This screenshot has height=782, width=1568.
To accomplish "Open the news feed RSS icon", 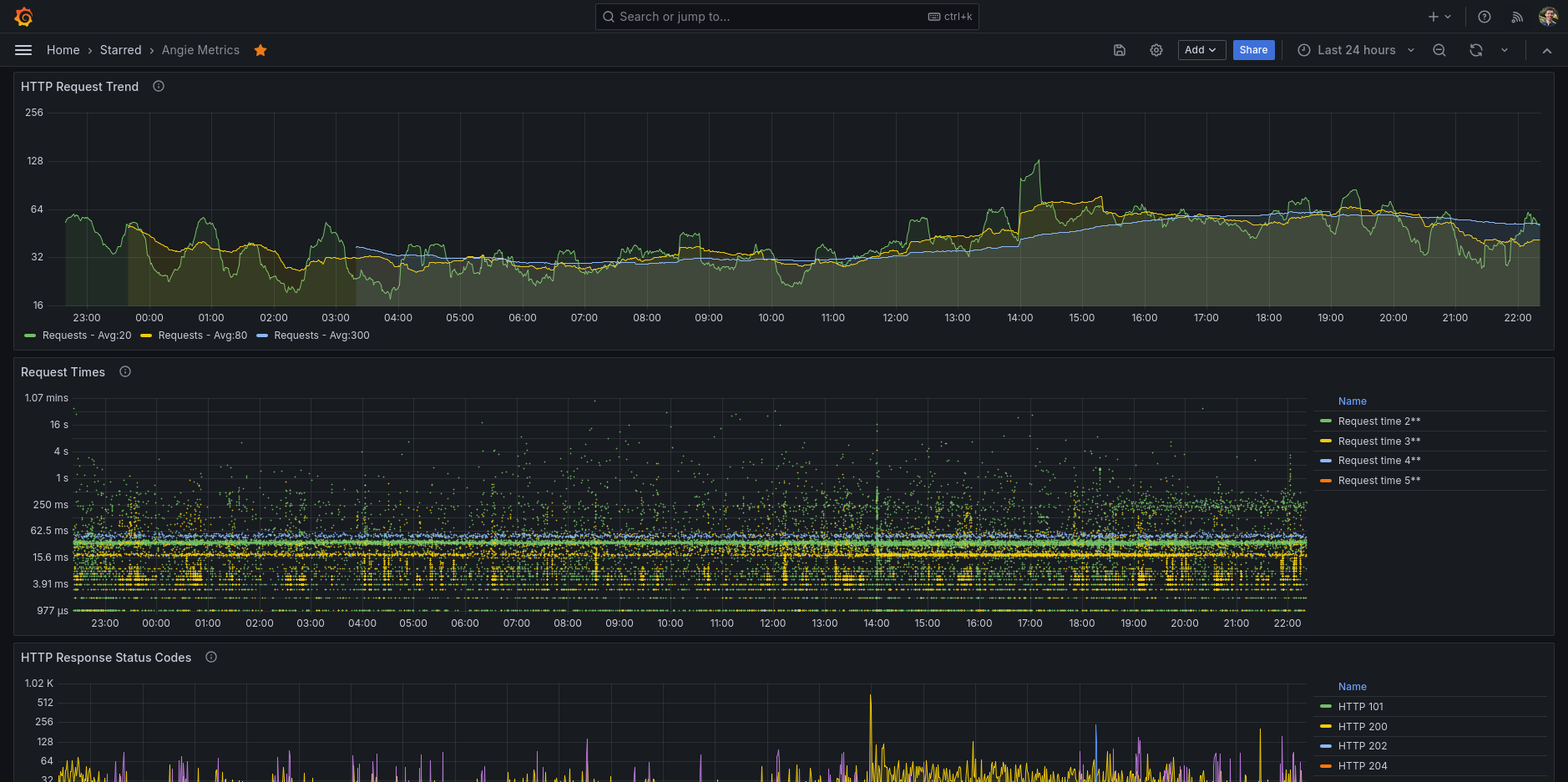I will coord(1517,17).
